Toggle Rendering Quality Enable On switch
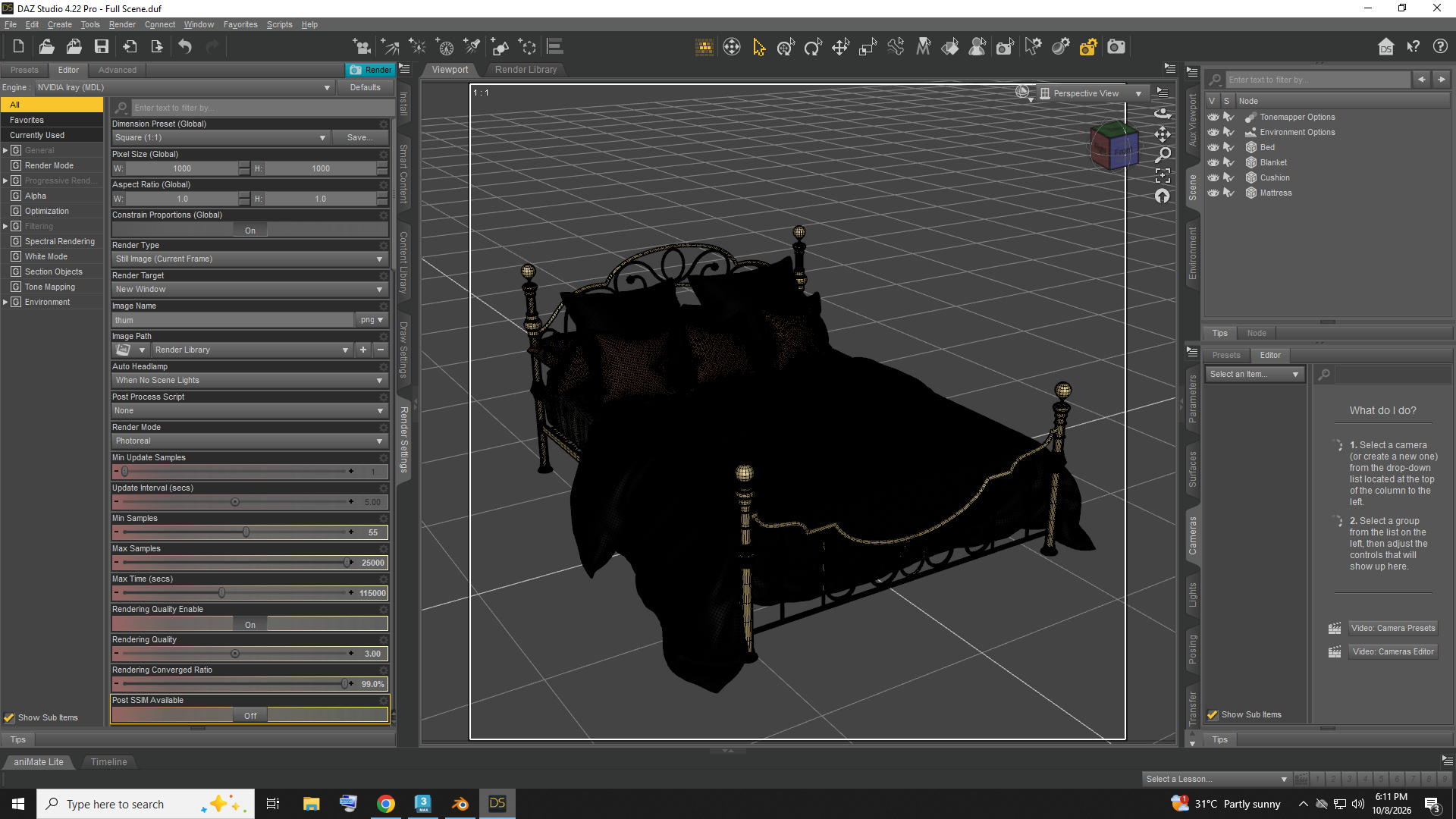Screen dimensions: 1456x819 [249, 624]
